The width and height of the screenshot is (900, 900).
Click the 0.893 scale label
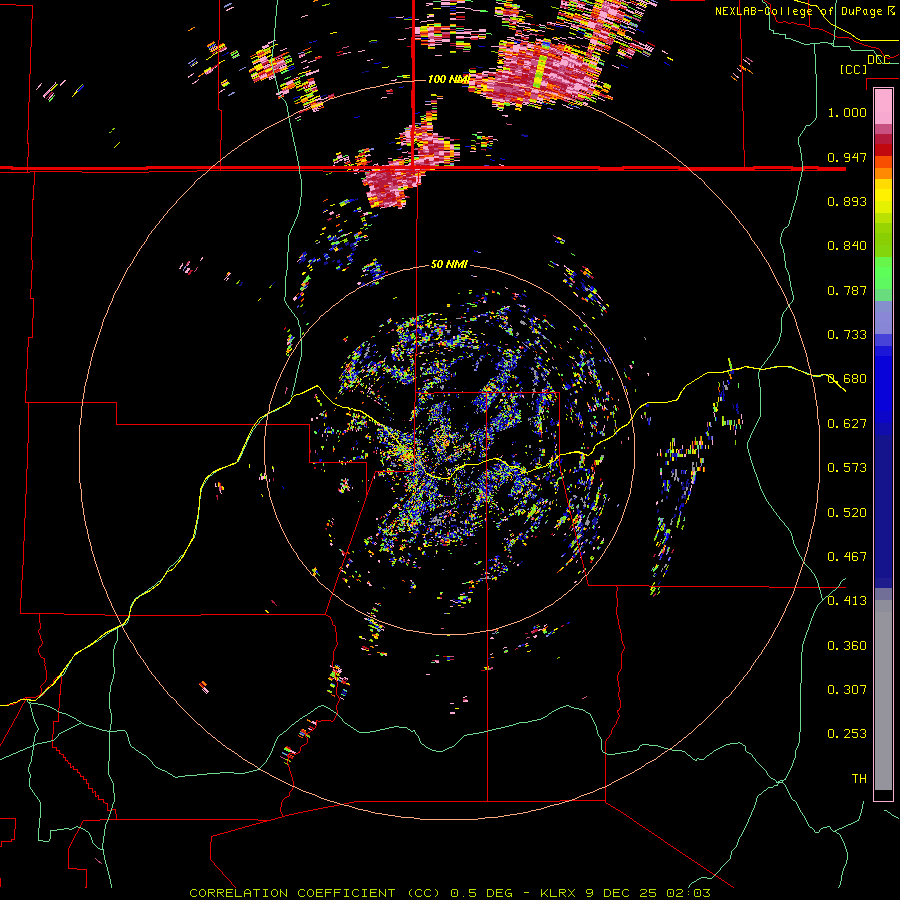coord(847,201)
